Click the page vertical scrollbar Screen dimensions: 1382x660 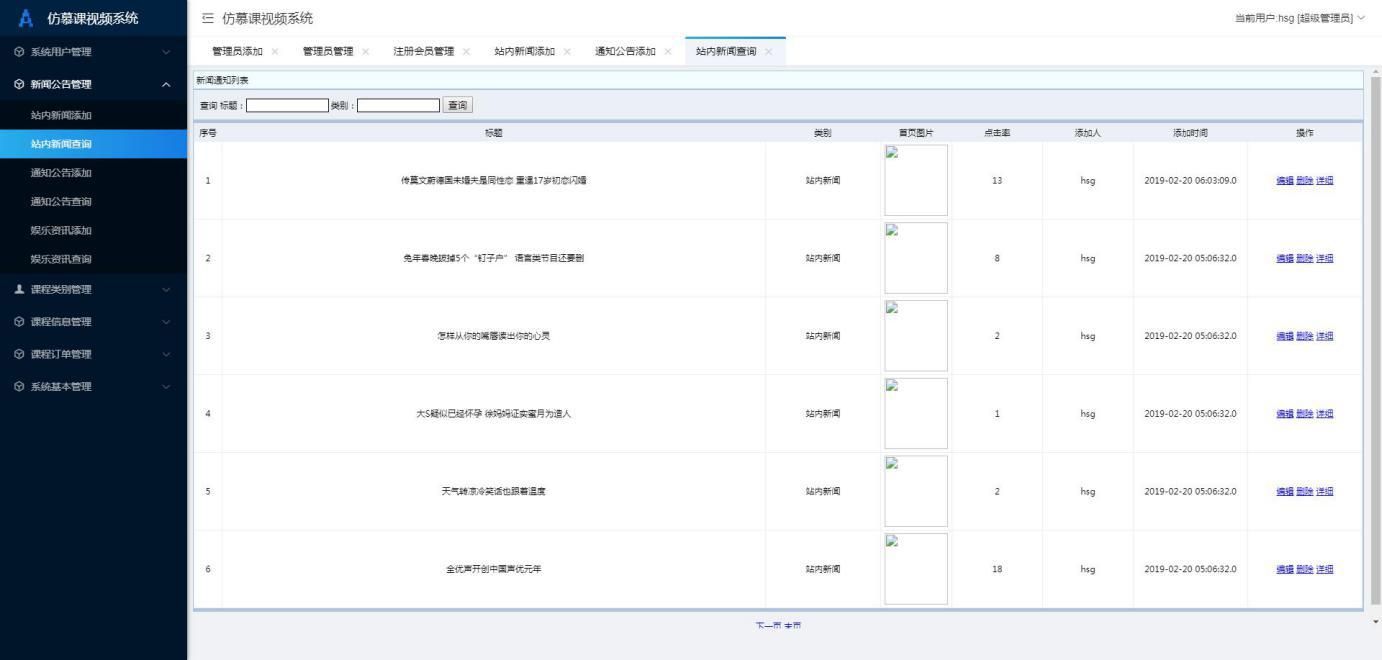1376,340
